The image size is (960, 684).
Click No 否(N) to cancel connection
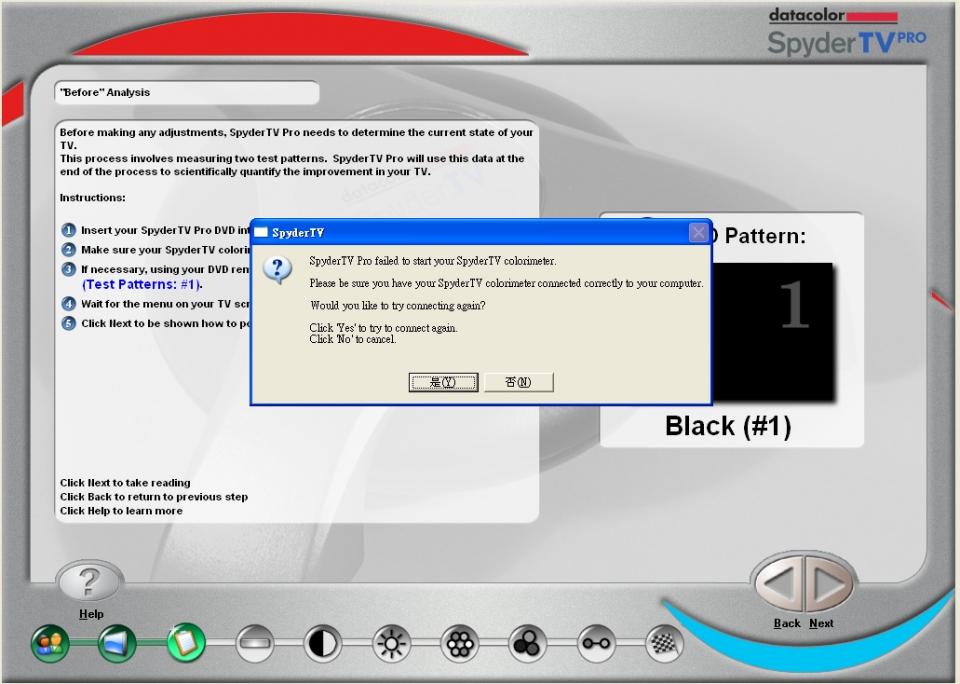518,382
